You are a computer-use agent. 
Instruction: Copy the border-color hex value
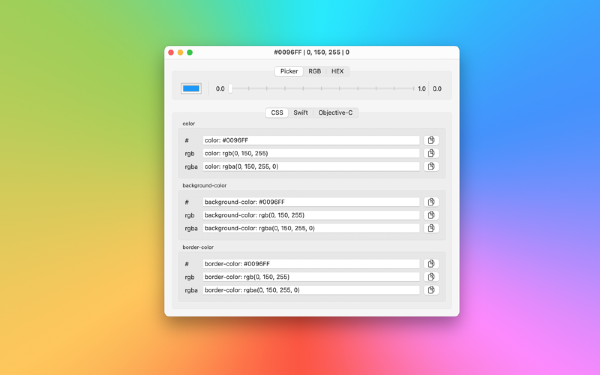click(x=431, y=264)
